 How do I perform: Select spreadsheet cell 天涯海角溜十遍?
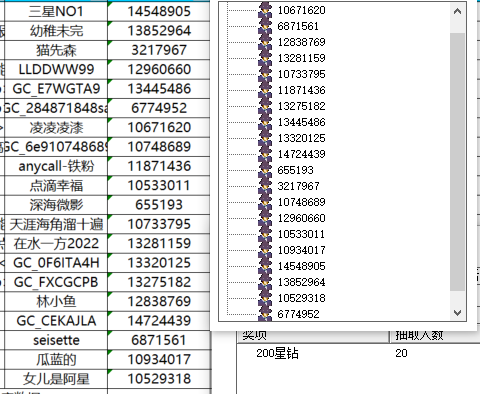56,224
